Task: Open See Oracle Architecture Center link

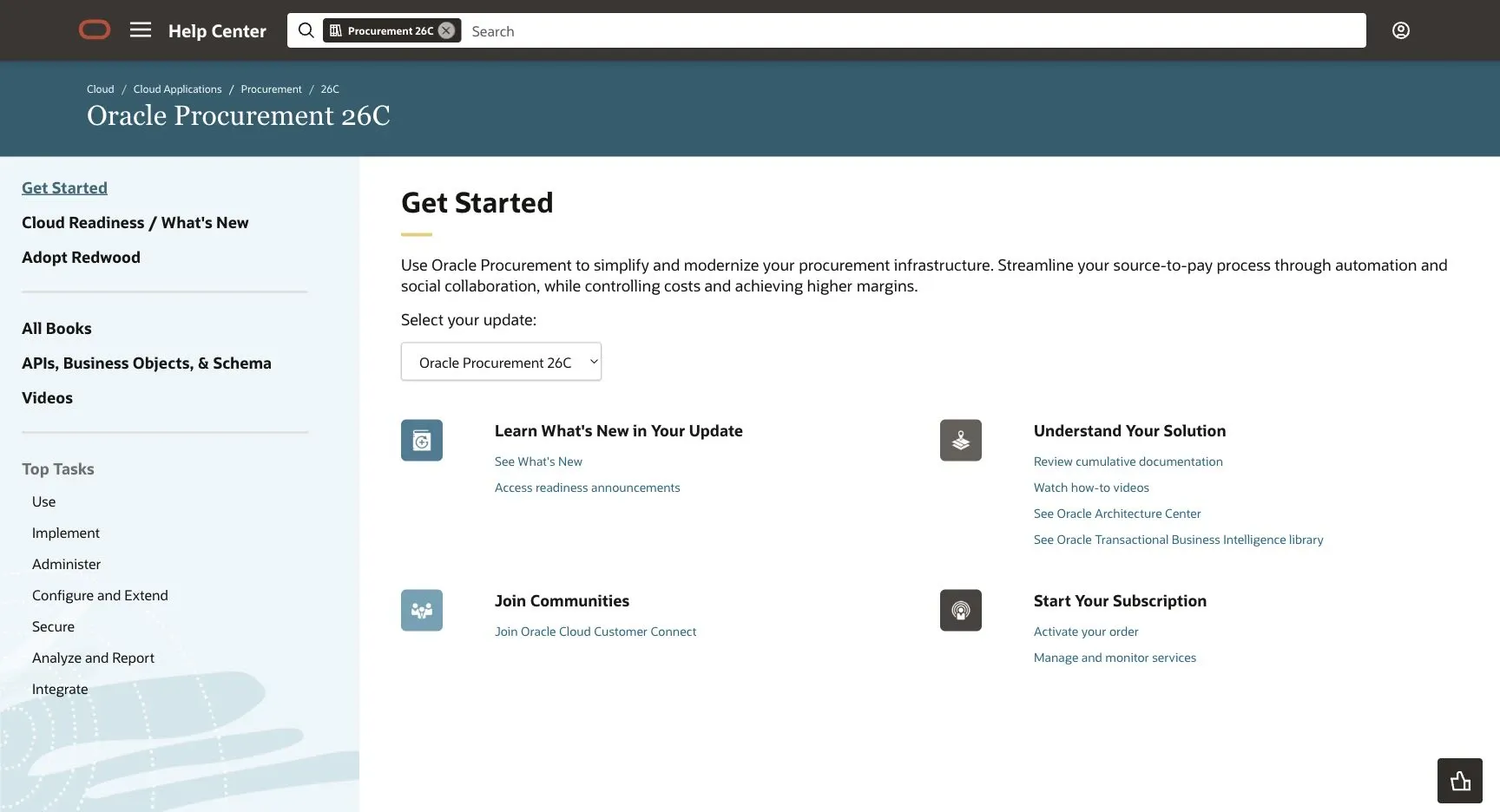Action: [1117, 514]
